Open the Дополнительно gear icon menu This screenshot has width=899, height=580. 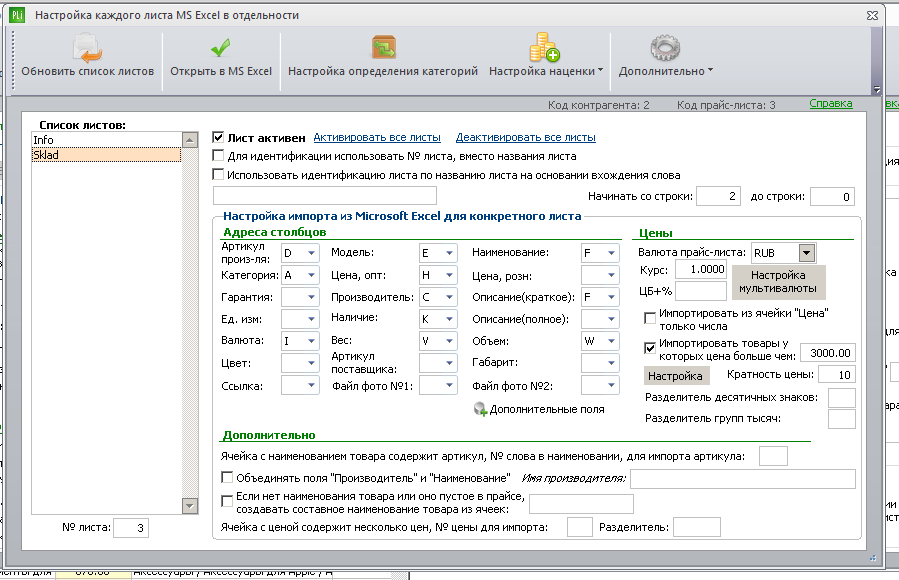point(665,48)
